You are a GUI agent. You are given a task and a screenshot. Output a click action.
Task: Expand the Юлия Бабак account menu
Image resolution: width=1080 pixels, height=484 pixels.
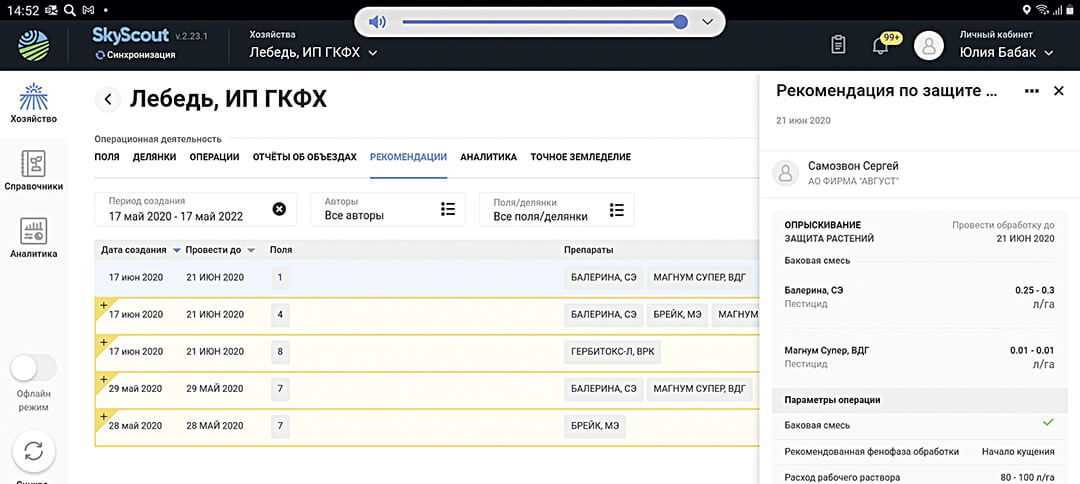[1049, 53]
